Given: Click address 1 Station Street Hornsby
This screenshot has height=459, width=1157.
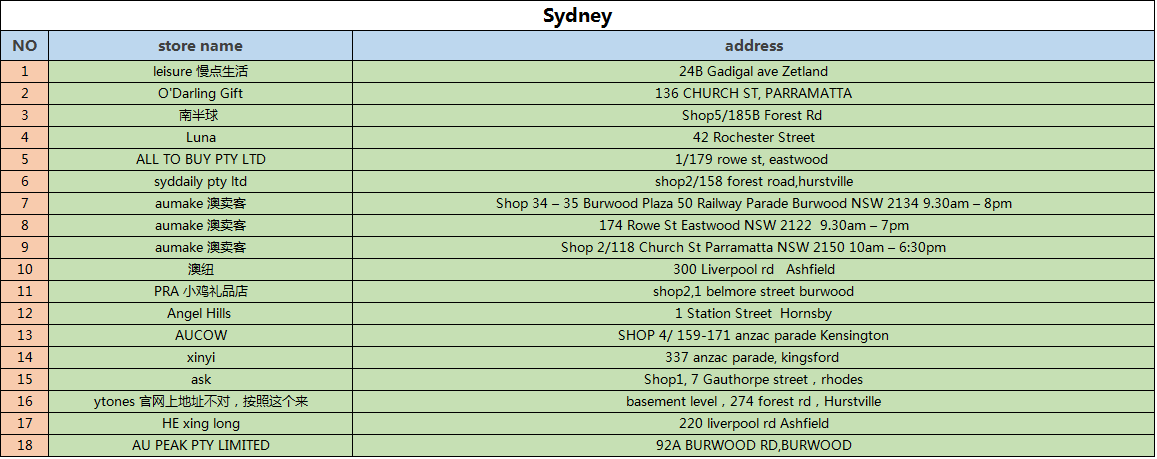Looking at the screenshot, I should [x=753, y=314].
